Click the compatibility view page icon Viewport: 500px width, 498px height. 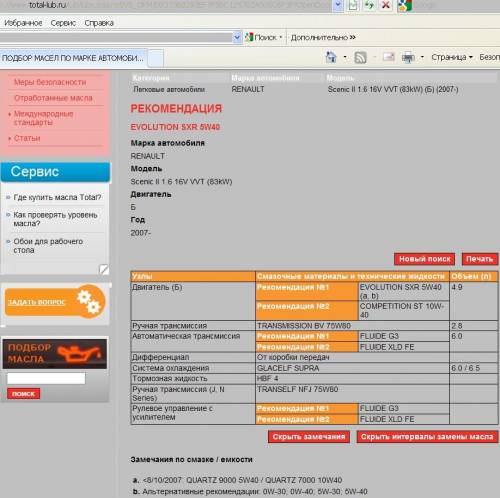354,5
